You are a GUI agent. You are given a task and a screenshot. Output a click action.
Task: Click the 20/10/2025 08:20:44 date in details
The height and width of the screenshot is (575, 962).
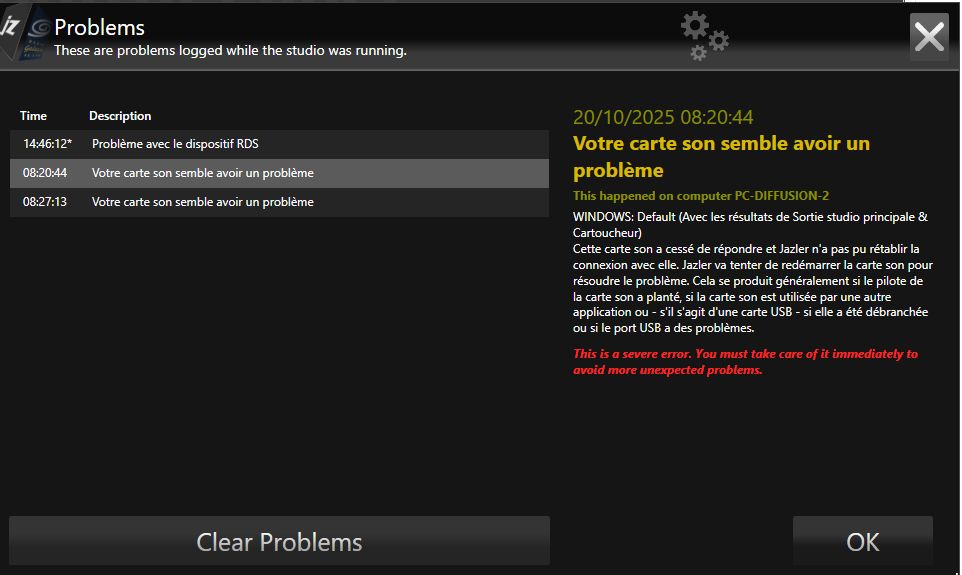click(663, 117)
